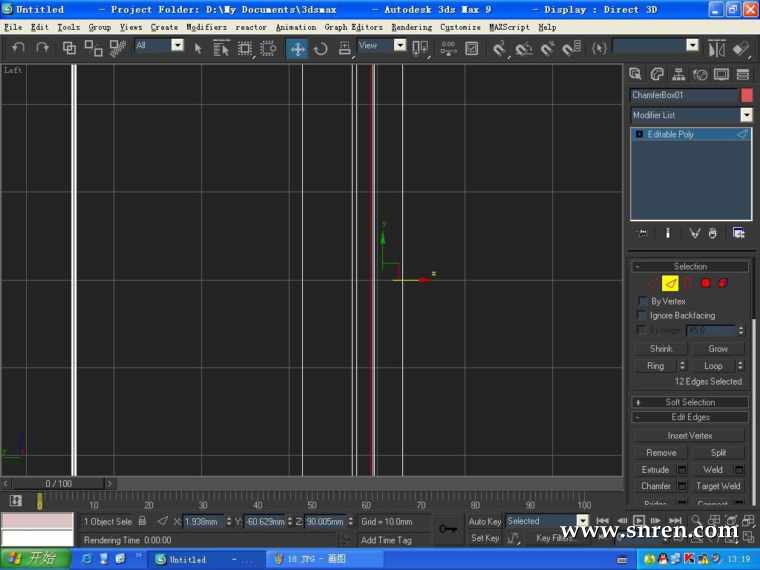
Task: Click the Chamfer button
Action: 655,486
